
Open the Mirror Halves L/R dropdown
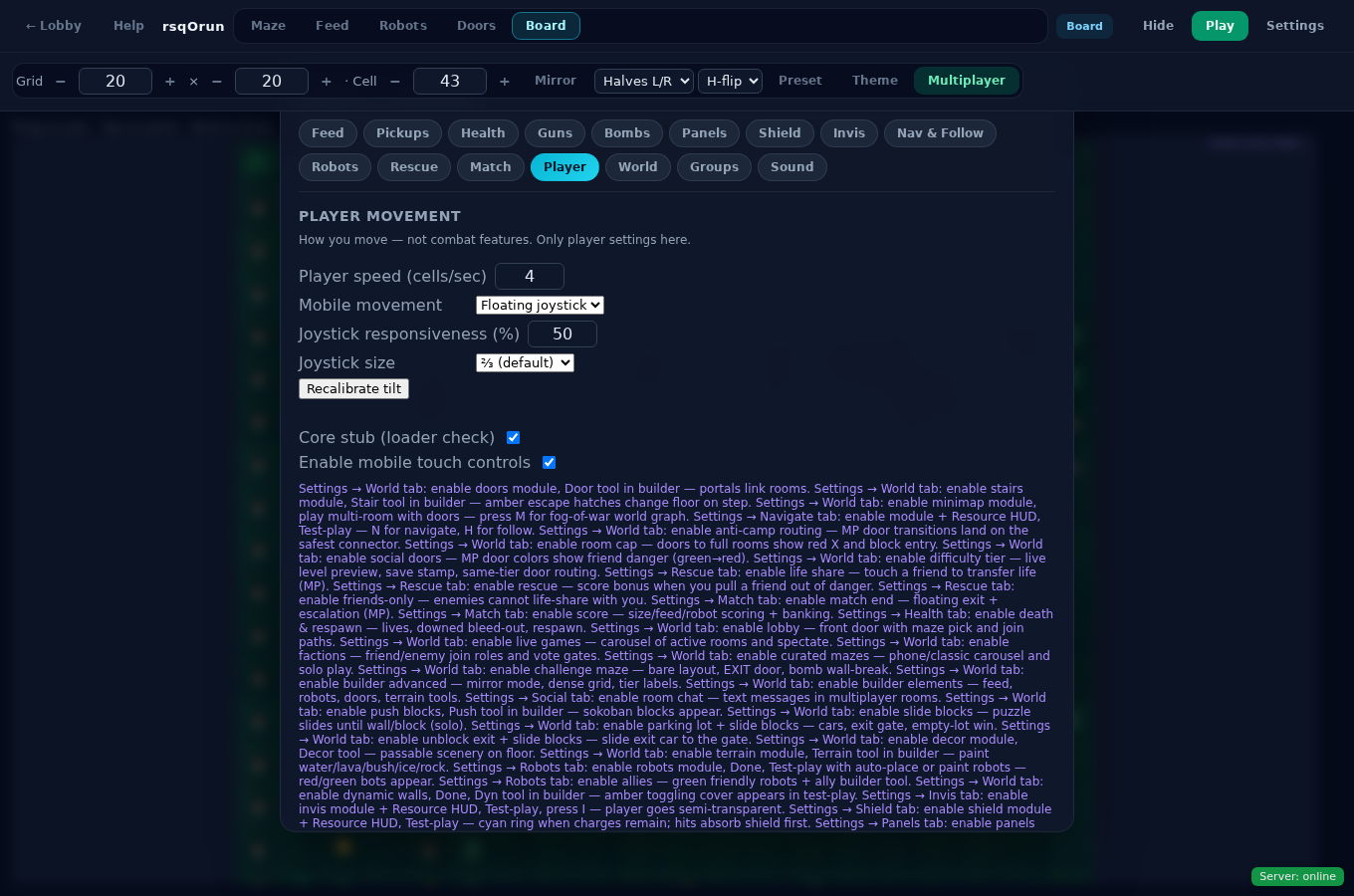pos(644,82)
